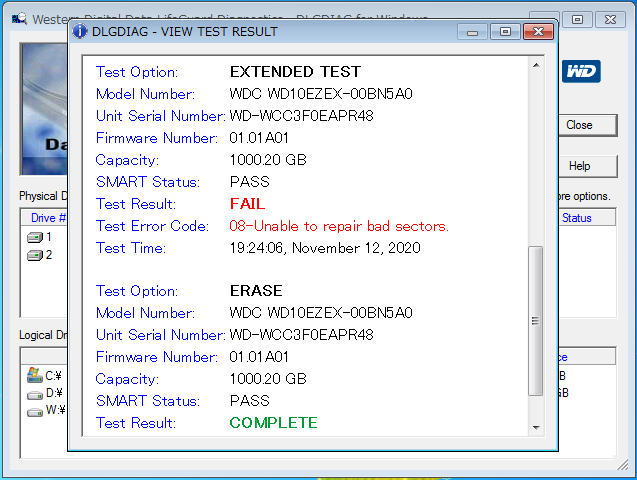This screenshot has height=480, width=637.
Task: Click the main window application icon
Action: click(20, 19)
